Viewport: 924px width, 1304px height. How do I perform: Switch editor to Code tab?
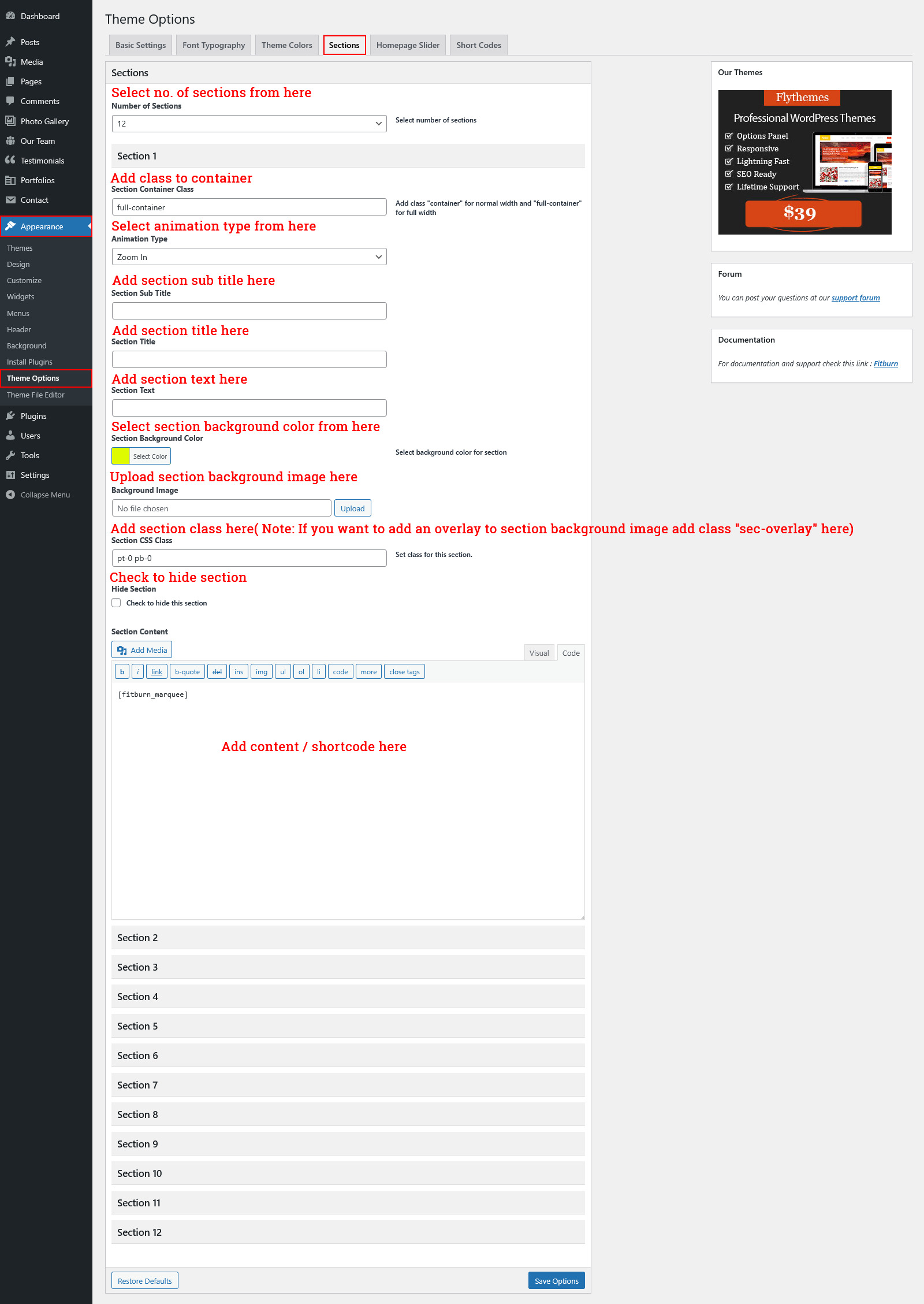point(571,653)
